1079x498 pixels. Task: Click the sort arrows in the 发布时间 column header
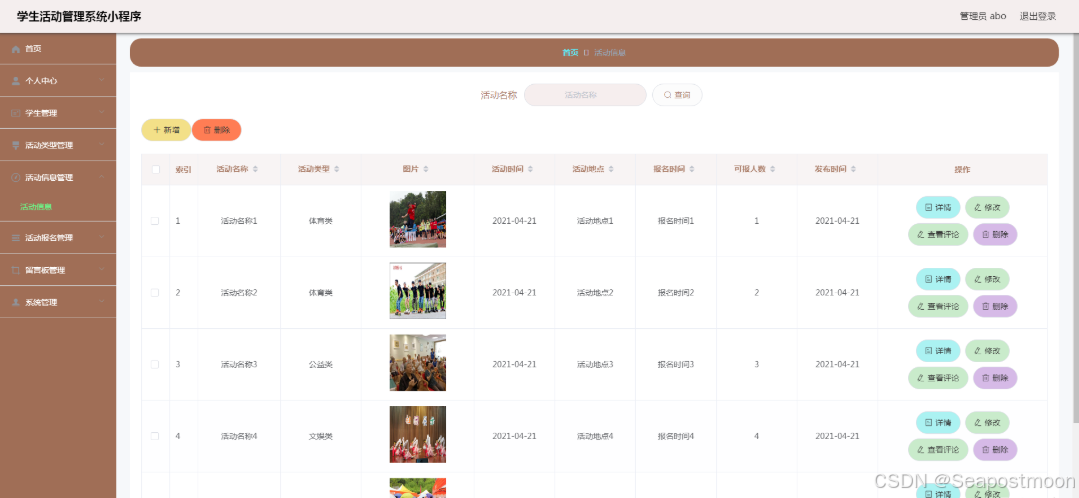pyautogui.click(x=853, y=169)
